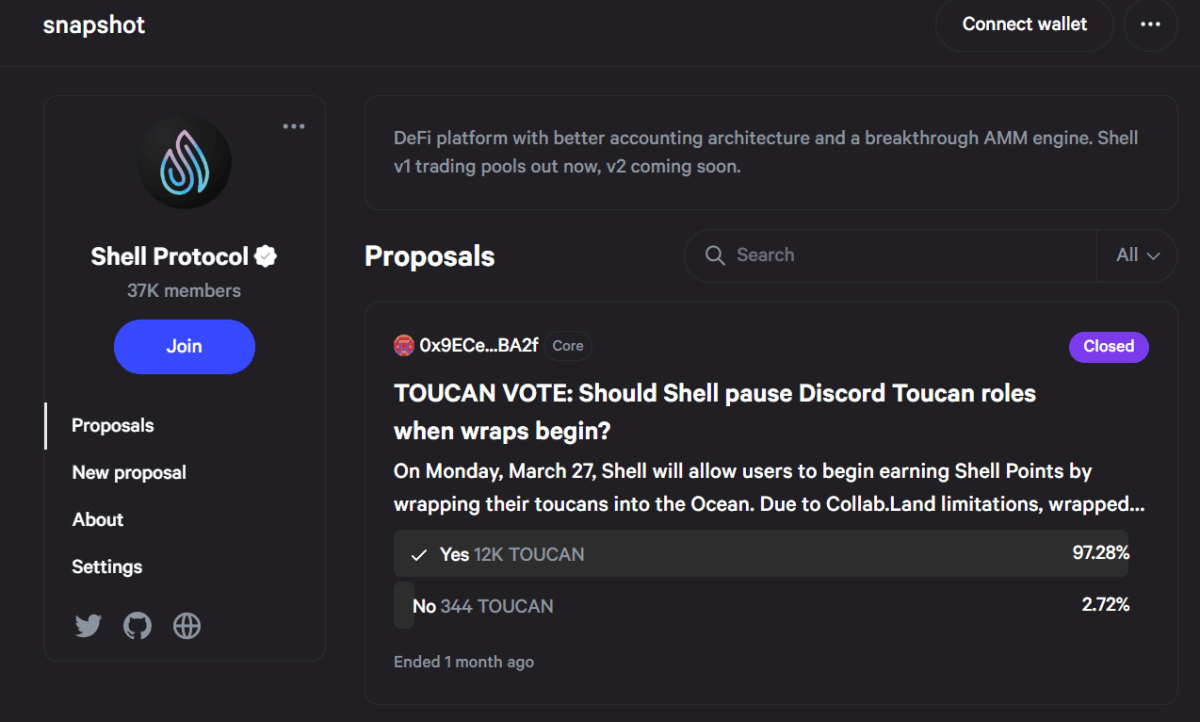Open the All proposals filter dropdown
Viewport: 1200px width, 722px height.
coord(1137,255)
